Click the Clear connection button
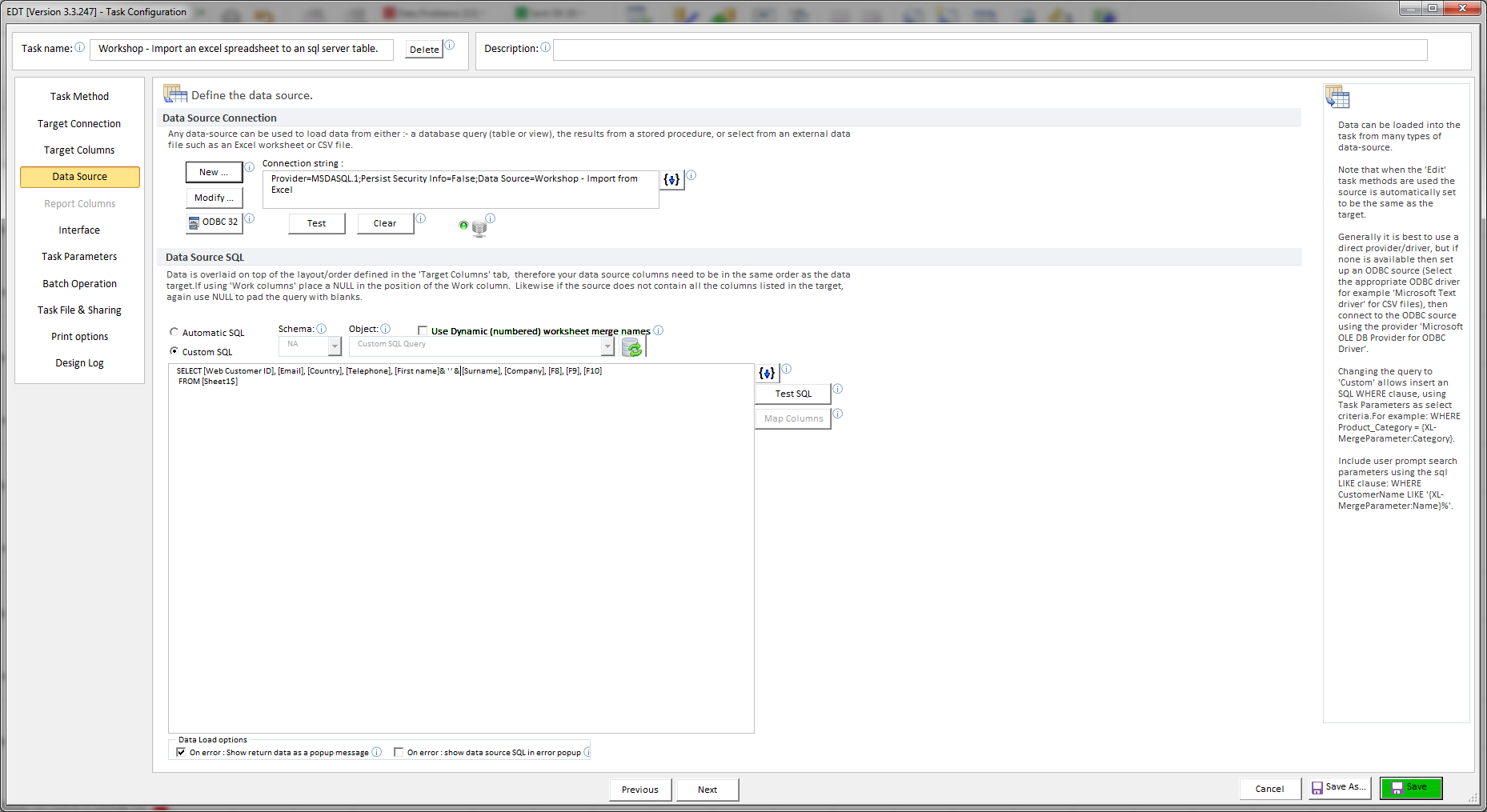Screen dimensions: 1487x812 [385, 223]
